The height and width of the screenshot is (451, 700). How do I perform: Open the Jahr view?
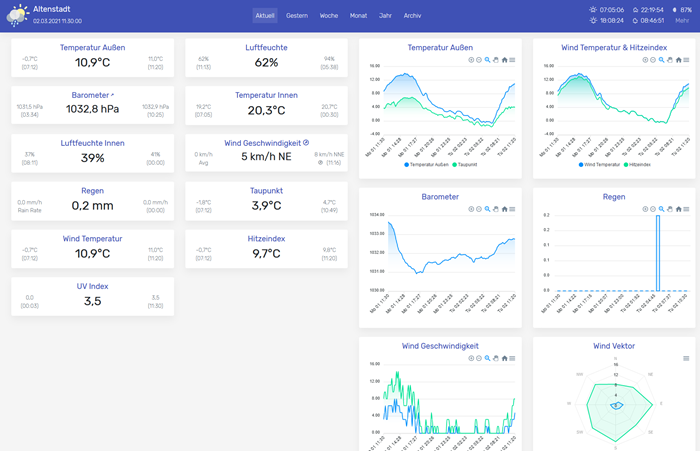385,16
